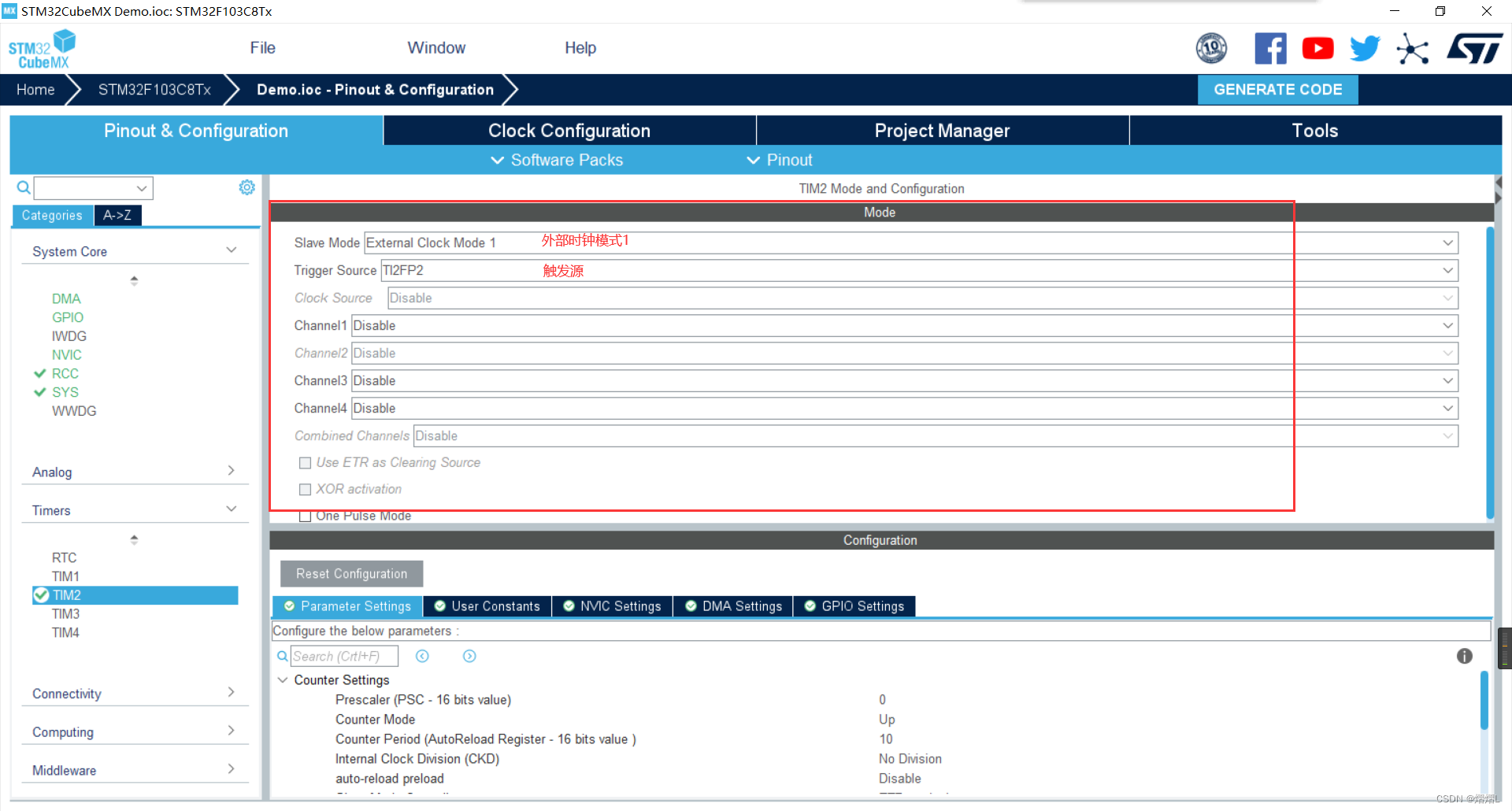Select the Parameter Settings tab
This screenshot has width=1512, height=811.
point(347,606)
